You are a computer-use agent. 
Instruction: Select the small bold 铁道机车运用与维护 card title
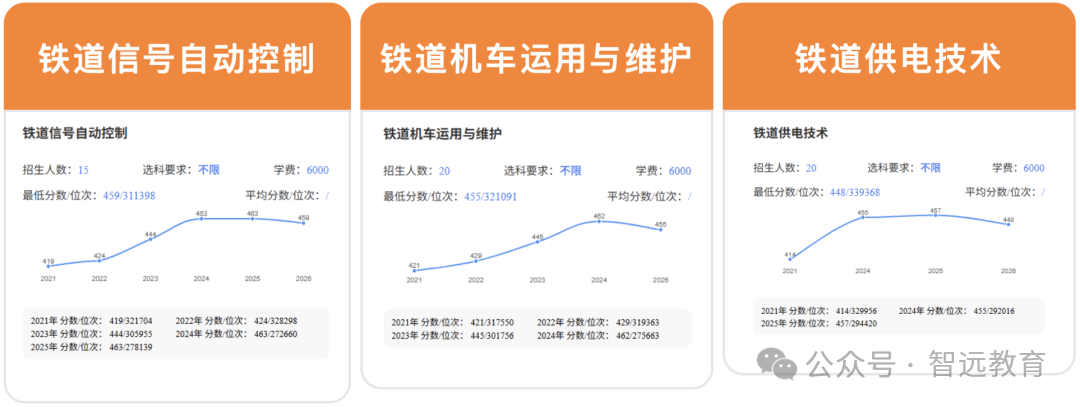442,134
